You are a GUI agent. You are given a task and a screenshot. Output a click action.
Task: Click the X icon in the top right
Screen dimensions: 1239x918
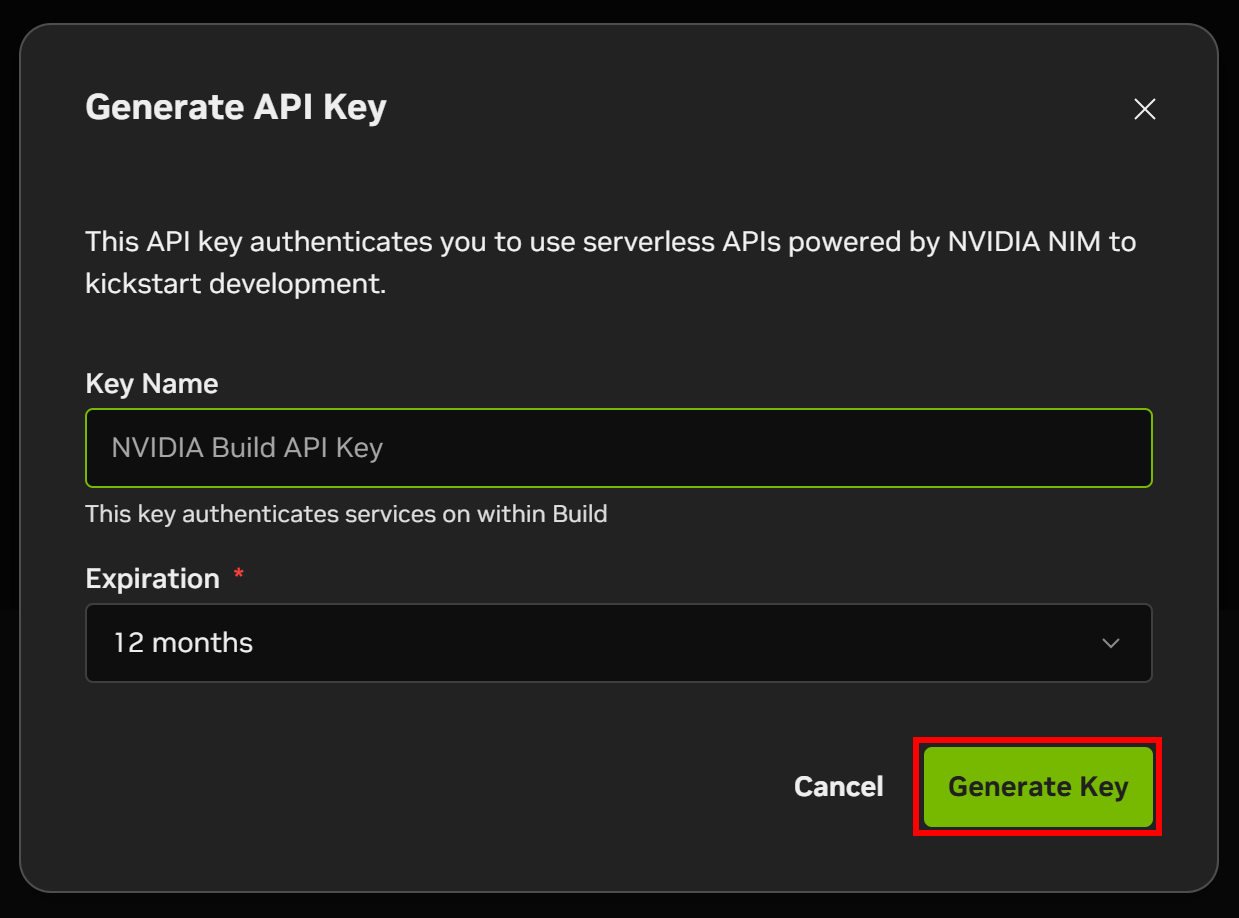click(x=1144, y=109)
